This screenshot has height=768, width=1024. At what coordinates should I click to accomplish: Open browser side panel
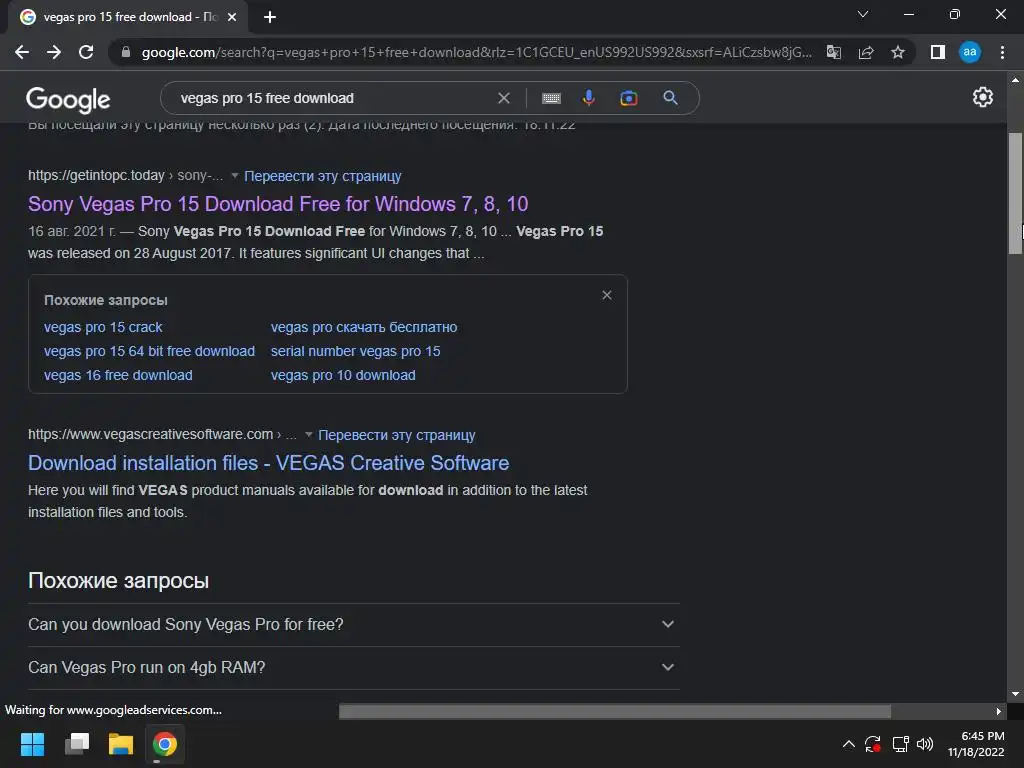coord(938,52)
